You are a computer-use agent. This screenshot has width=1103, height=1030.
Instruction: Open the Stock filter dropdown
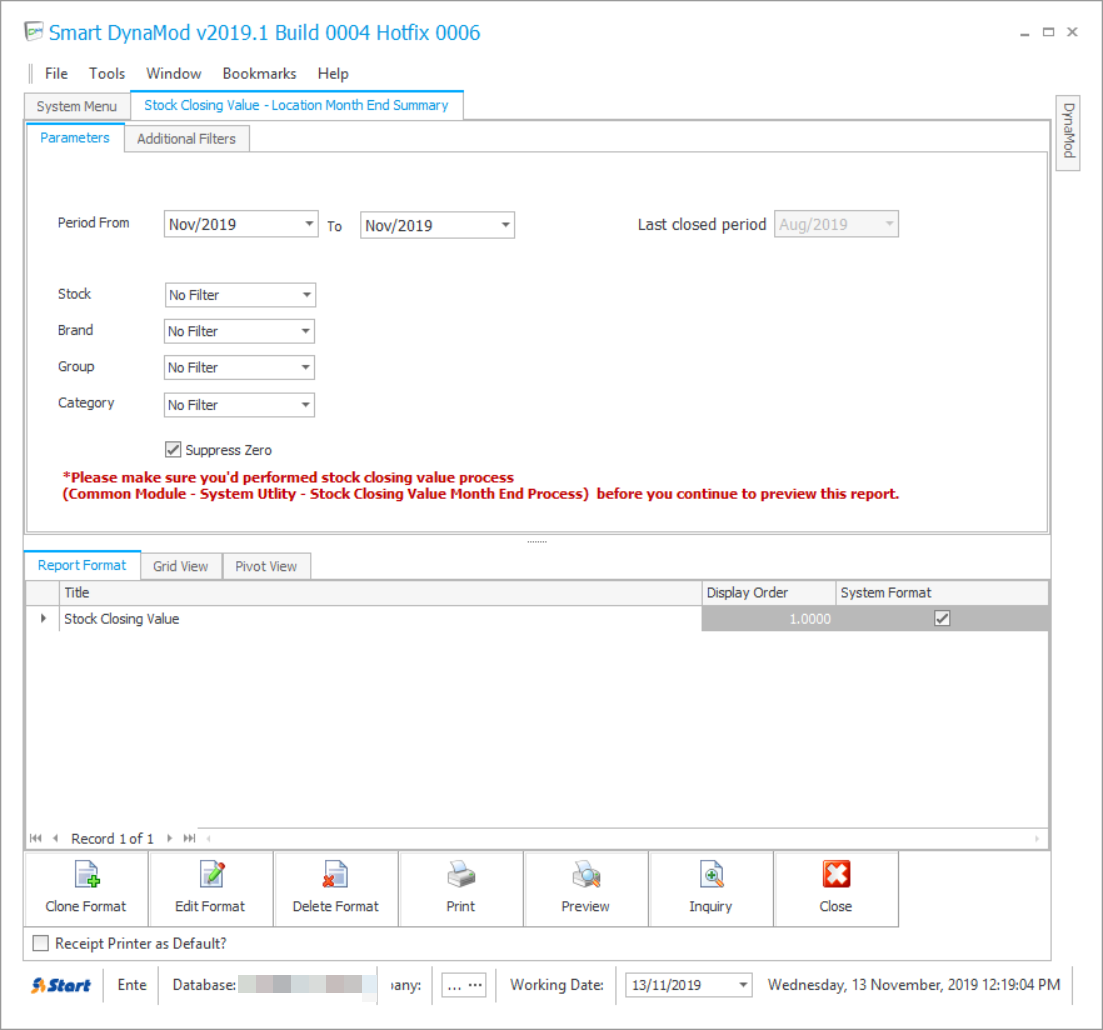307,295
